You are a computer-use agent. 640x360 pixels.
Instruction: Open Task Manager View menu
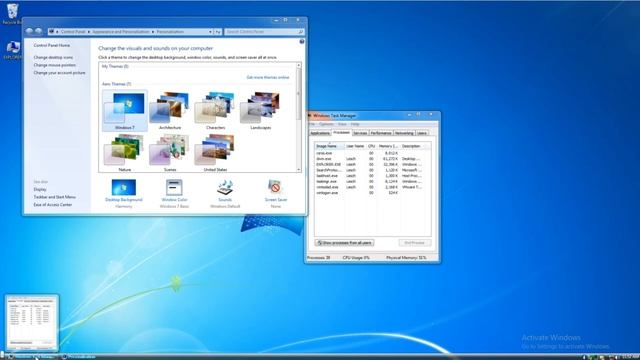click(342, 124)
